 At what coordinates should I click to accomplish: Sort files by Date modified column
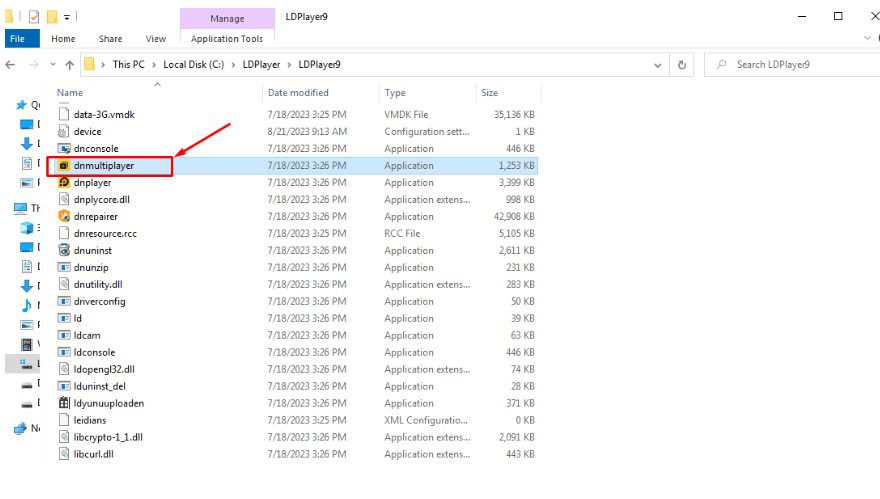tap(298, 93)
